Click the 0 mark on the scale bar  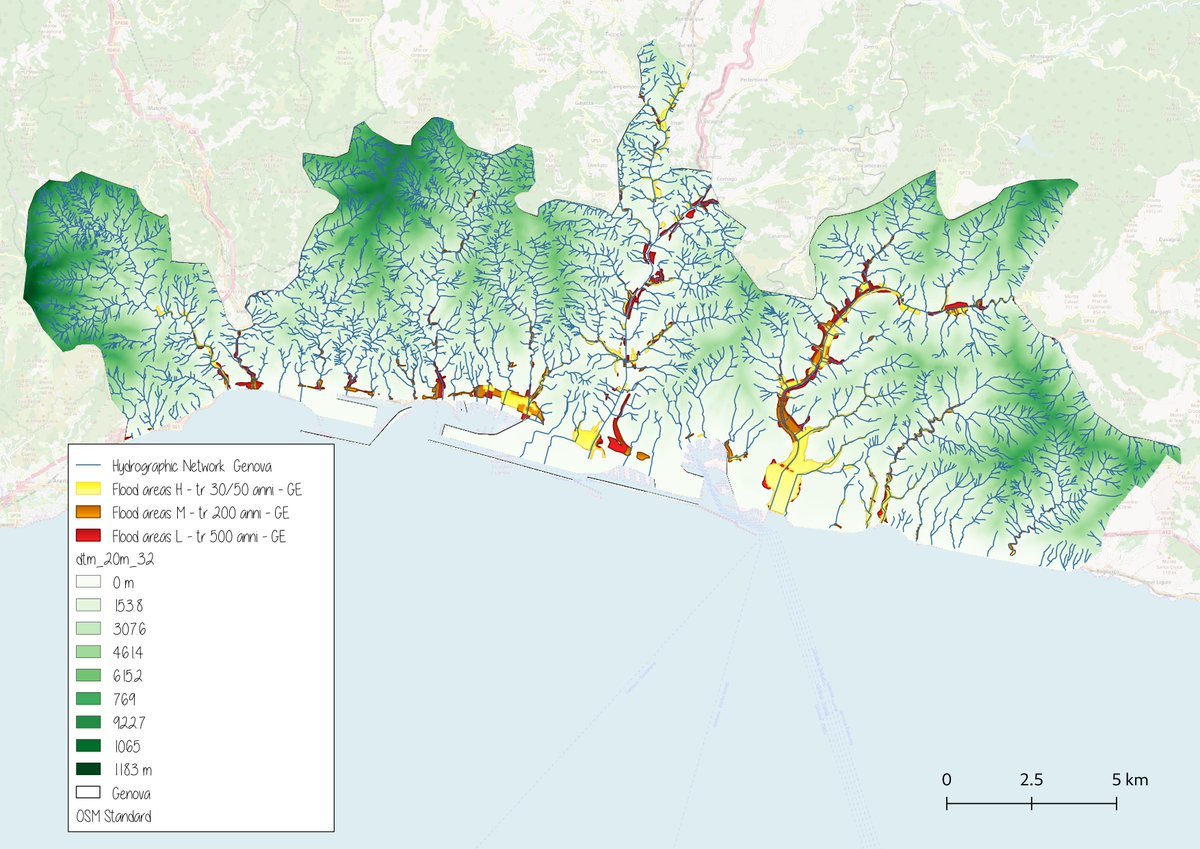[x=946, y=779]
